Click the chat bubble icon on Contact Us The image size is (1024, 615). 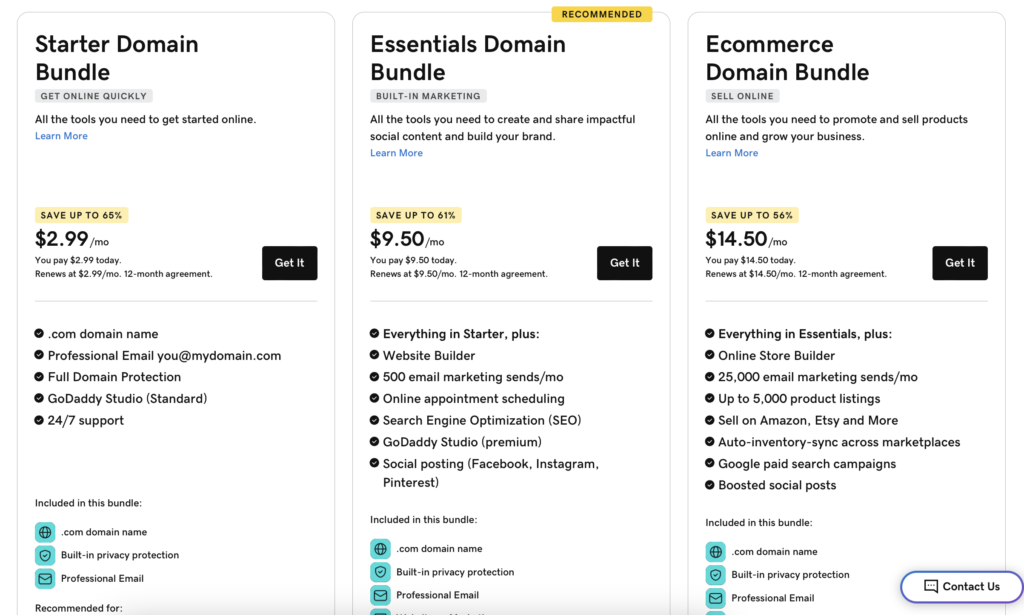[x=932, y=587]
